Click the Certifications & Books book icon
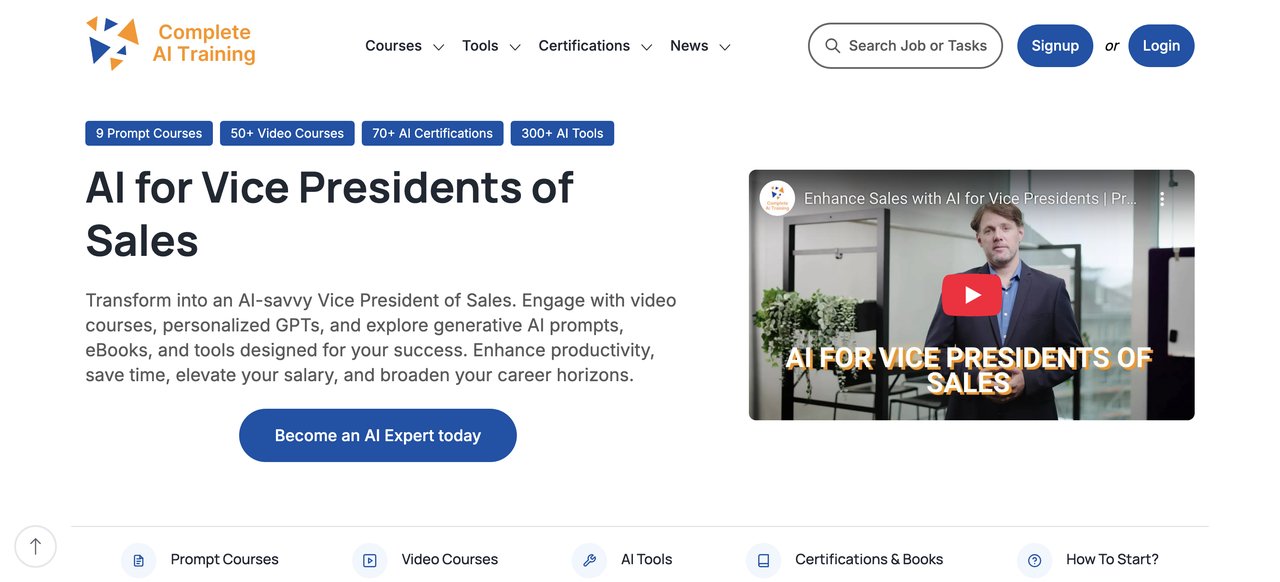The image size is (1280, 582). (763, 560)
